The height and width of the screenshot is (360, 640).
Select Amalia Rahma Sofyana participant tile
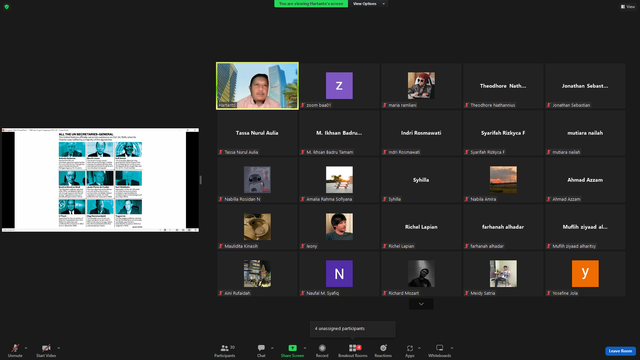point(339,180)
